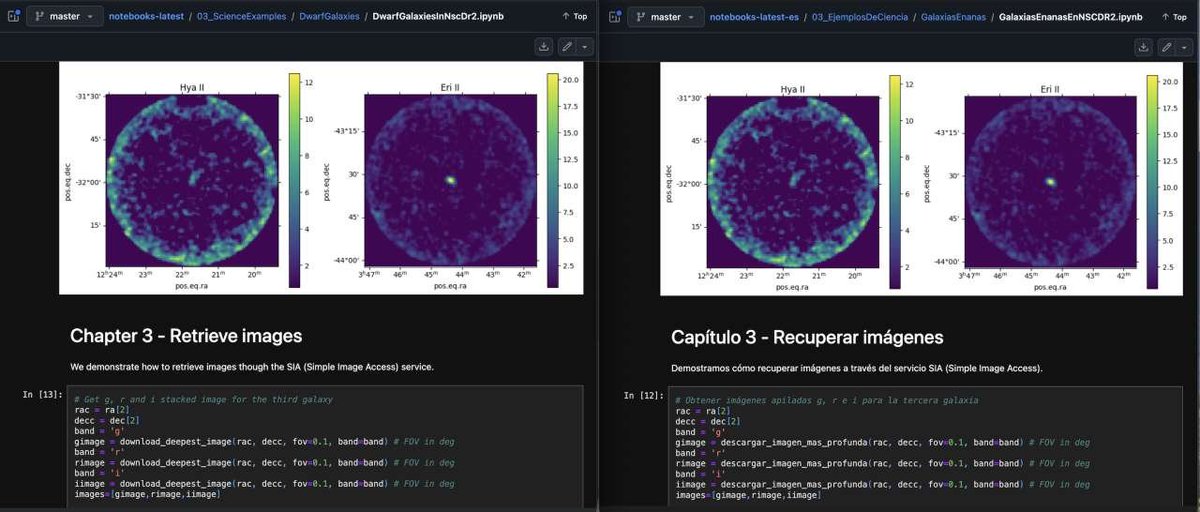Expand edit options arrow in right window
This screenshot has width=1200, height=512.
[1185, 47]
